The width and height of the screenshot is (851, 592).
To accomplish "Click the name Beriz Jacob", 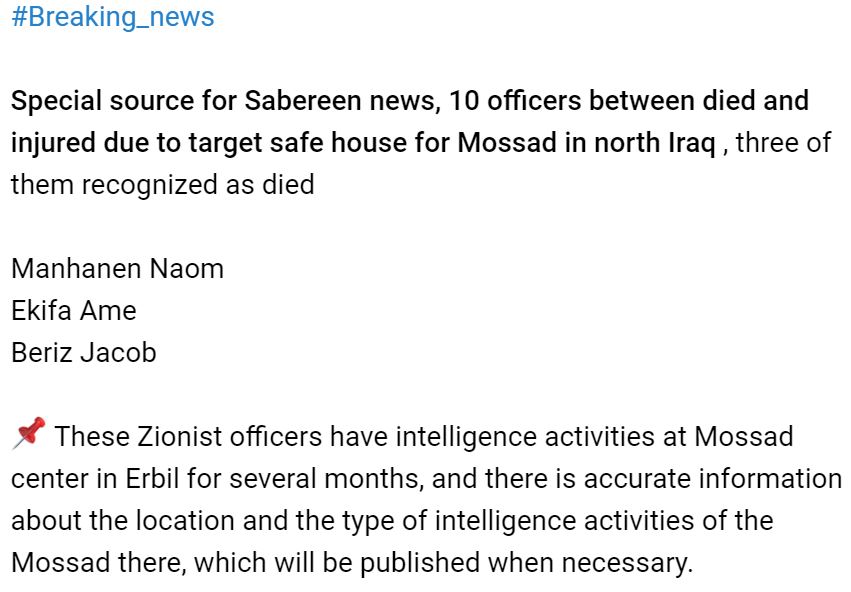I will coord(84,353).
